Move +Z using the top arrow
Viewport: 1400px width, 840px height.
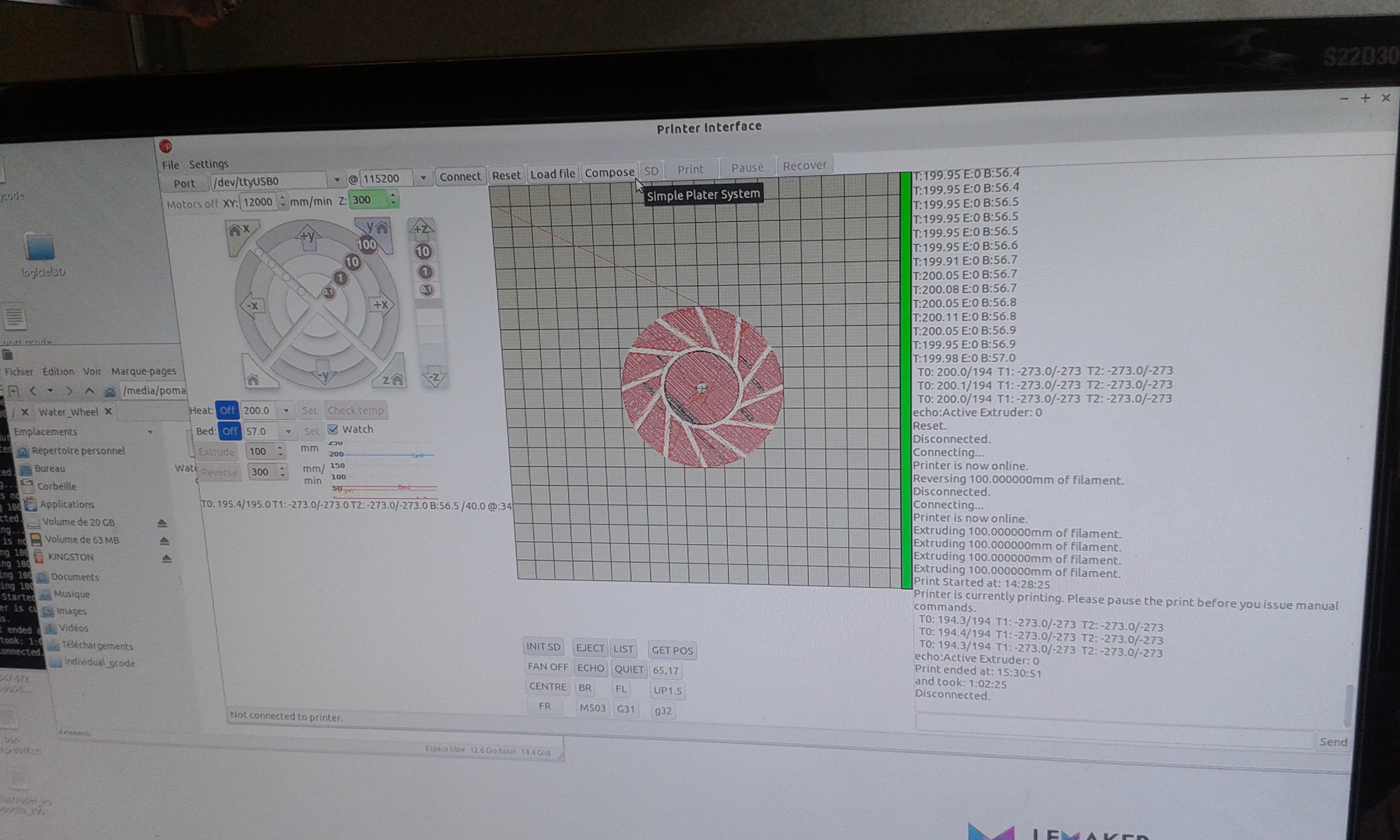(x=421, y=229)
